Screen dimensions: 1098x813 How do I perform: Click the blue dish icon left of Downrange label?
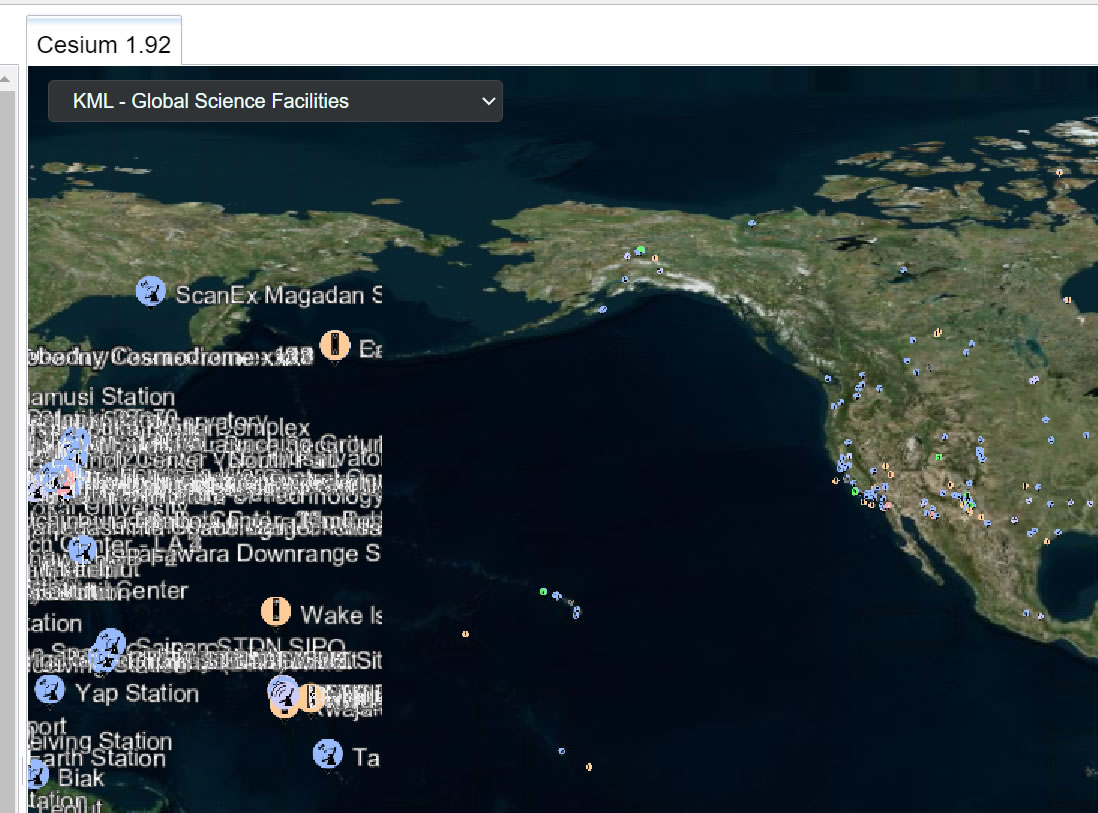(82, 550)
